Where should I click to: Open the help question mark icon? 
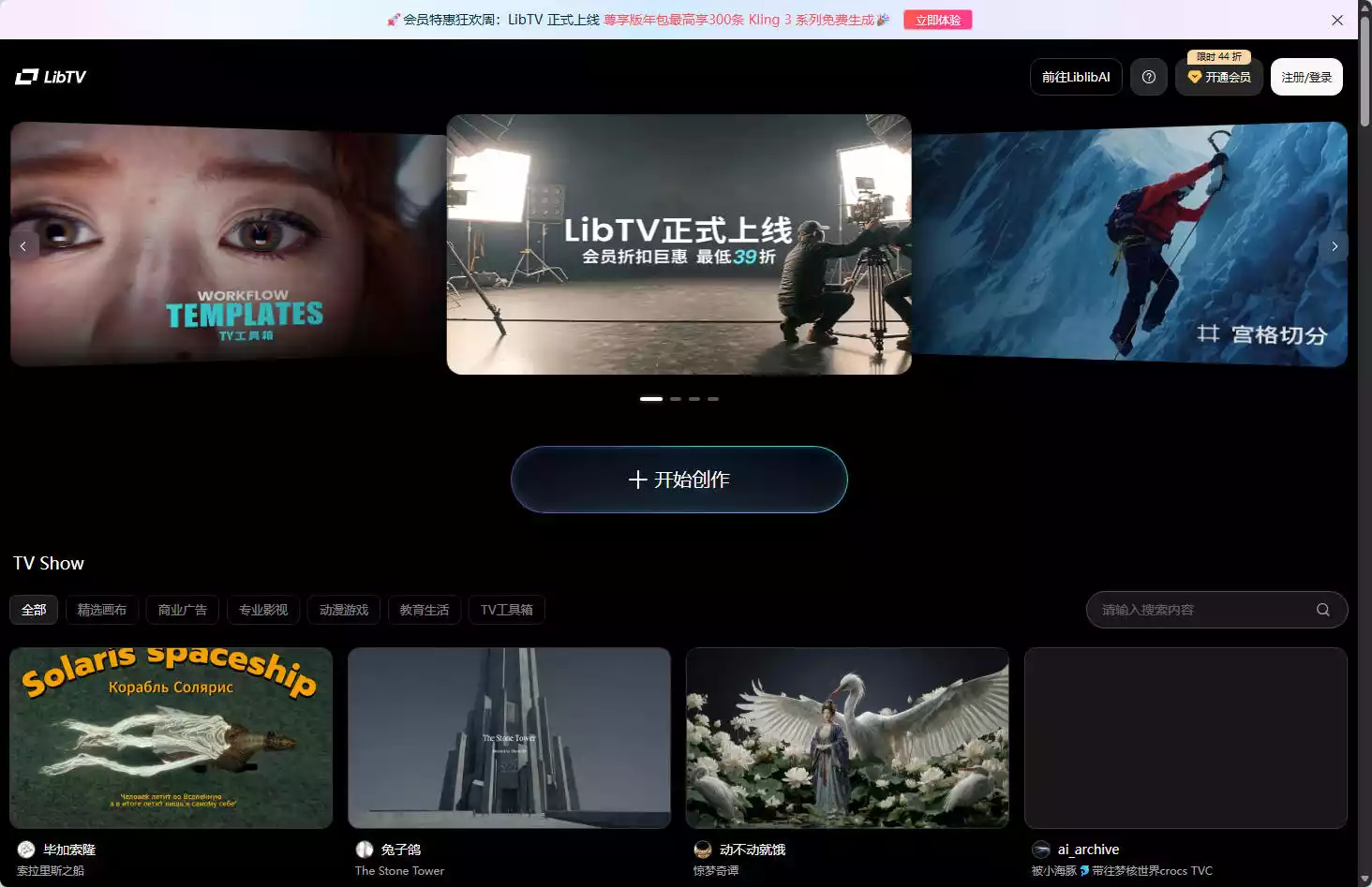1149,77
